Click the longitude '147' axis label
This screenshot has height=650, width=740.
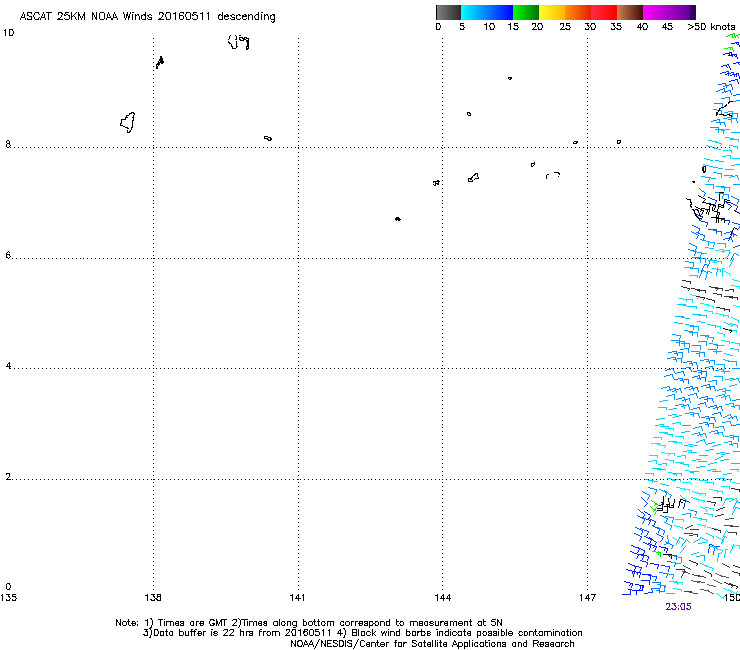click(587, 598)
